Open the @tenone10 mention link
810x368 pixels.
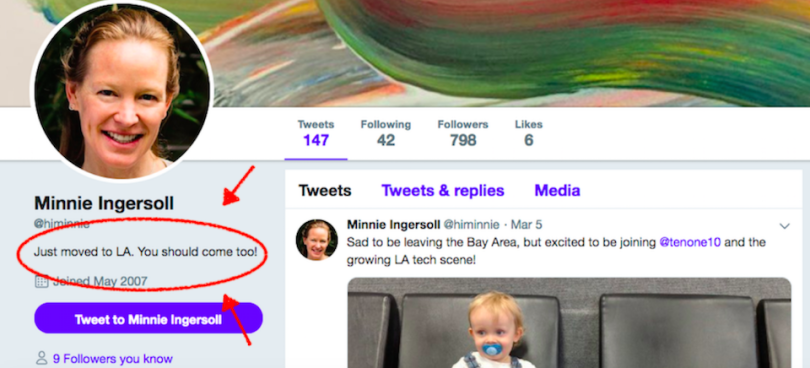689,242
